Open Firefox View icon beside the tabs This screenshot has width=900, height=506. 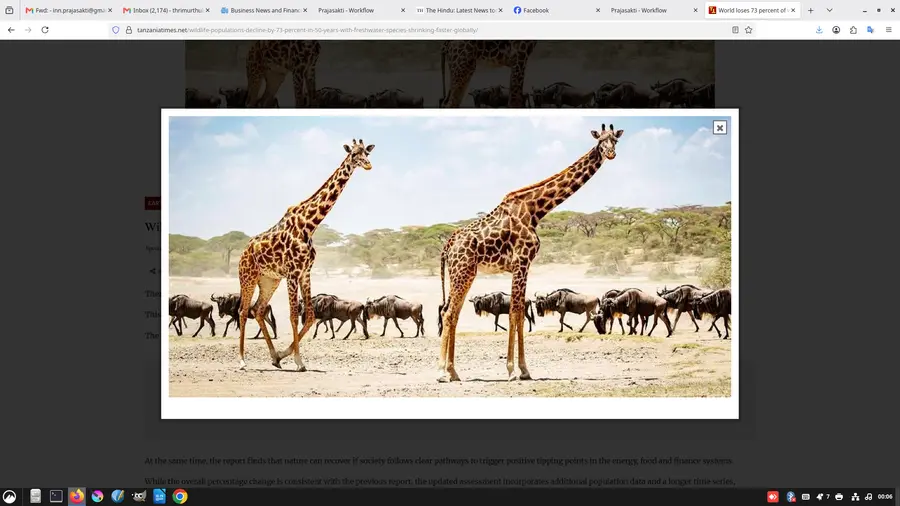[9, 10]
